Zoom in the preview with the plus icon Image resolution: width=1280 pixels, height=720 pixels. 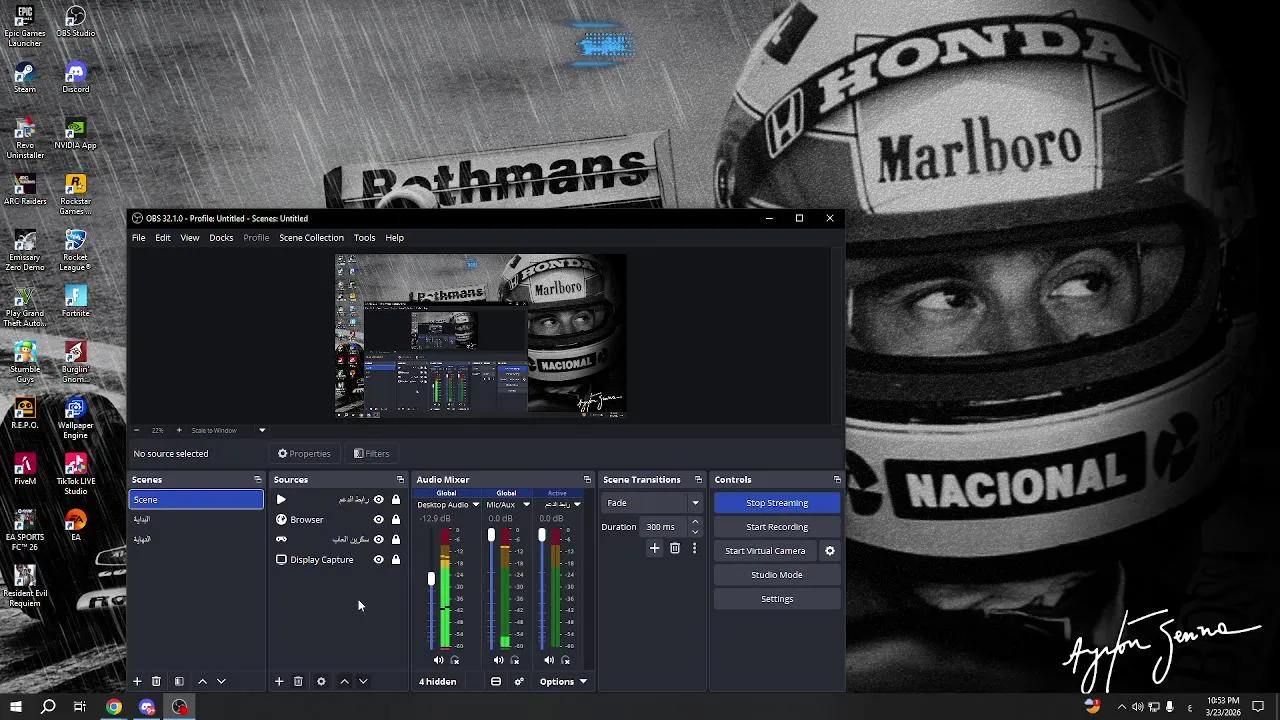(x=178, y=430)
